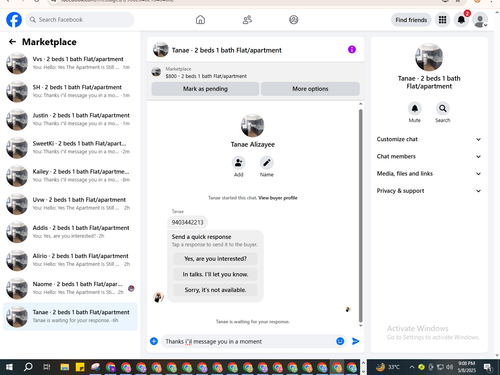Mute conversation using the bell icon

coord(415,108)
